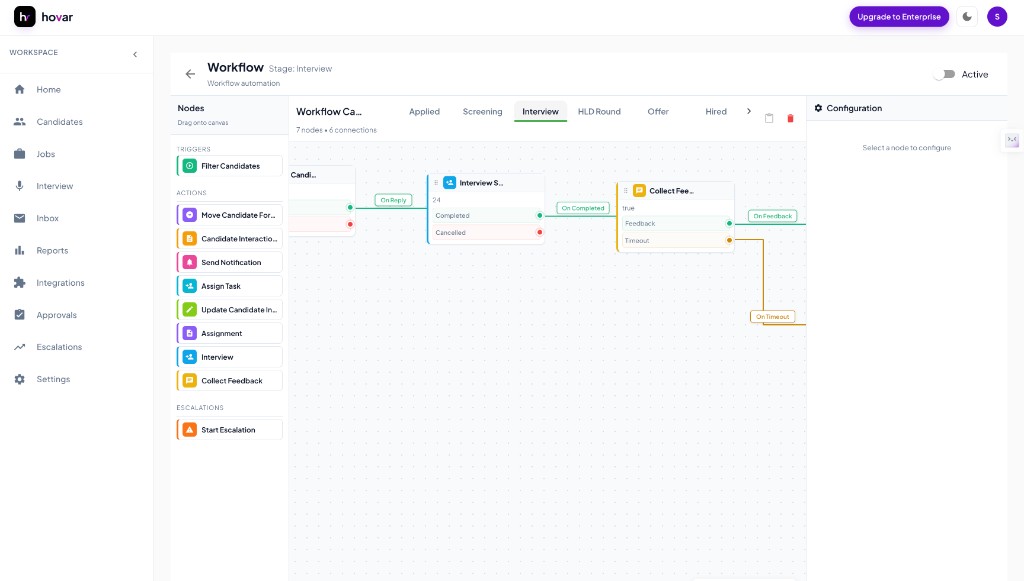This screenshot has width=1024, height=581.
Task: Click the clipboard copy icon
Action: click(x=769, y=118)
